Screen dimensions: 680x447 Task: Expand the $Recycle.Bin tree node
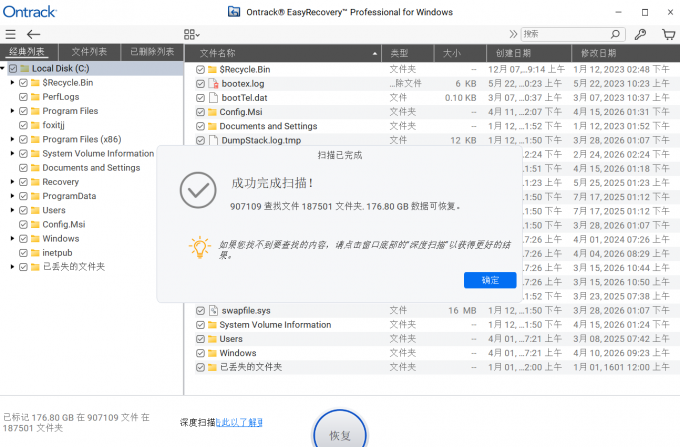[13, 82]
